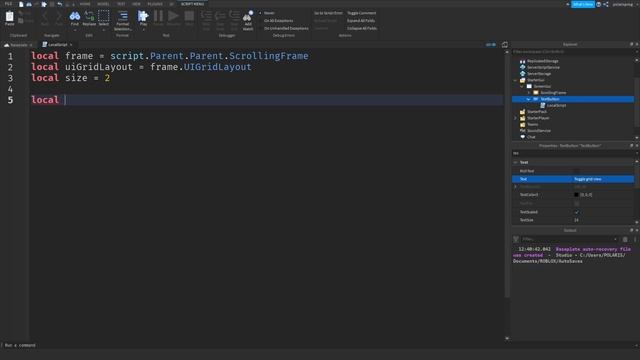Collapse the ScreenGui tree node
The width and height of the screenshot is (640, 360).
pyautogui.click(x=522, y=86)
